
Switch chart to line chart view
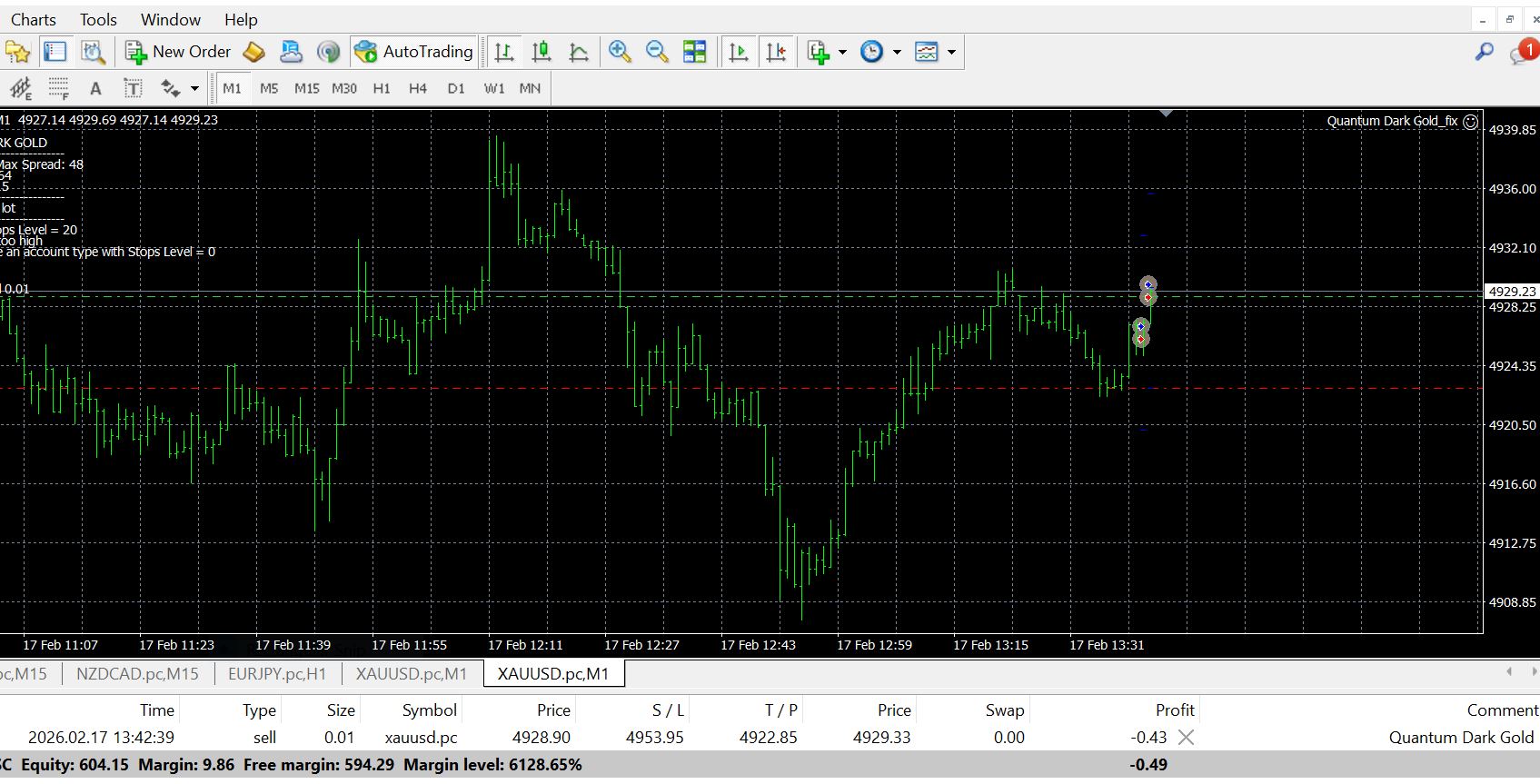pyautogui.click(x=579, y=52)
